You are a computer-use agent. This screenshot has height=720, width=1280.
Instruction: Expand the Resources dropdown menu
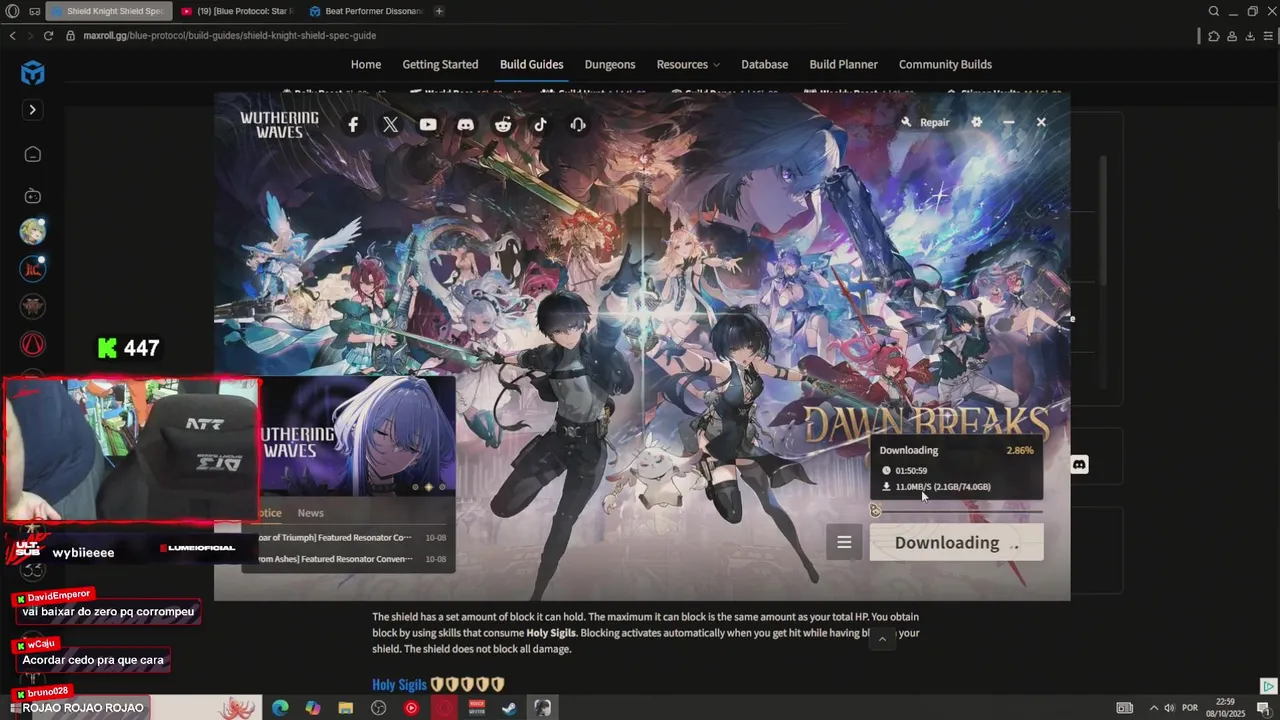tap(688, 64)
